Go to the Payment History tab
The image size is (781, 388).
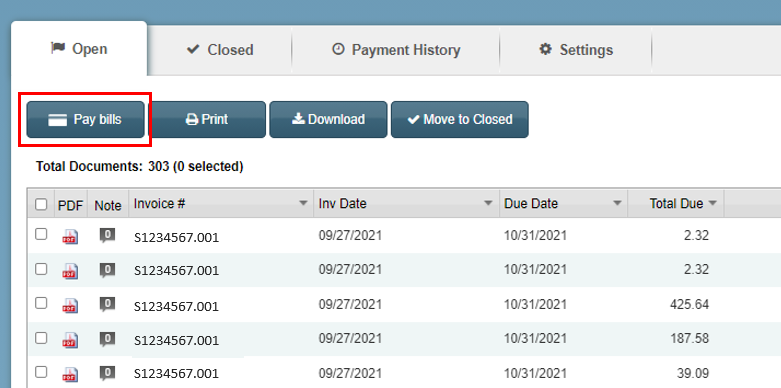(396, 50)
